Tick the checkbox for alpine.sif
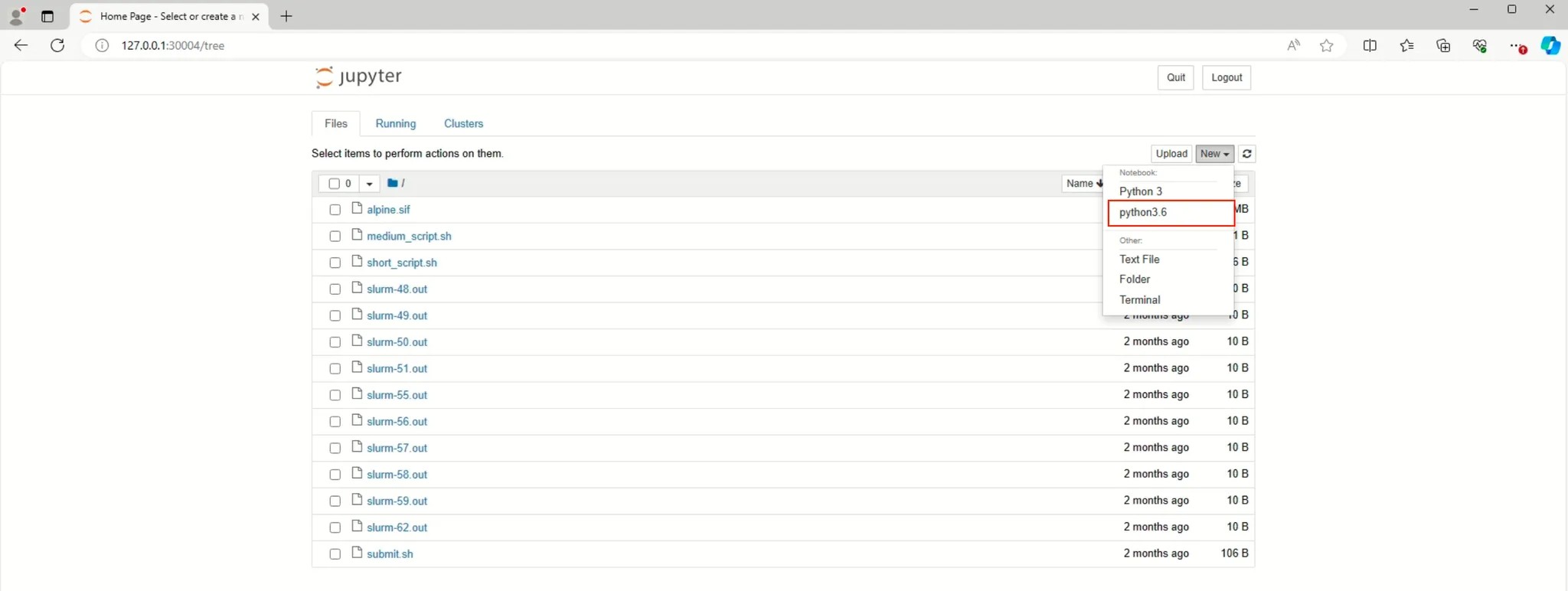The image size is (1568, 591). (x=335, y=210)
